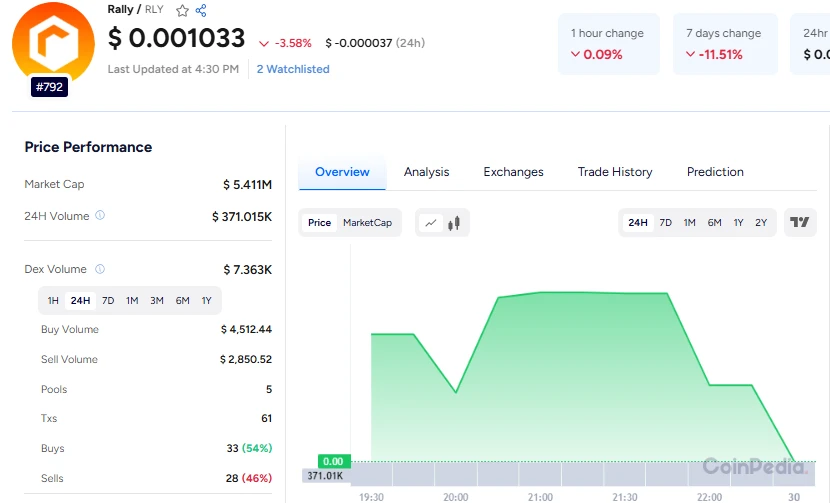Viewport: 830px width, 503px height.
Task: Click Last Updated at 4:30 PM text
Action: pos(173,69)
